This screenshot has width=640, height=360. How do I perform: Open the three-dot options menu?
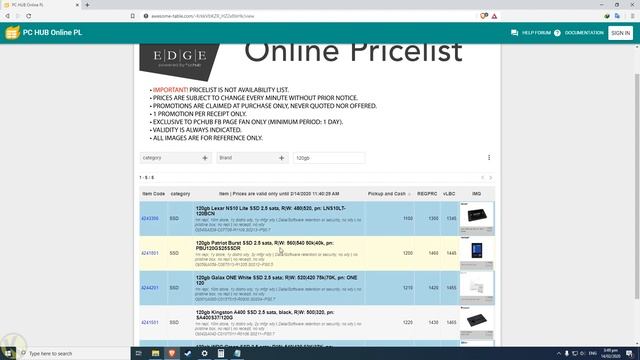click(489, 158)
